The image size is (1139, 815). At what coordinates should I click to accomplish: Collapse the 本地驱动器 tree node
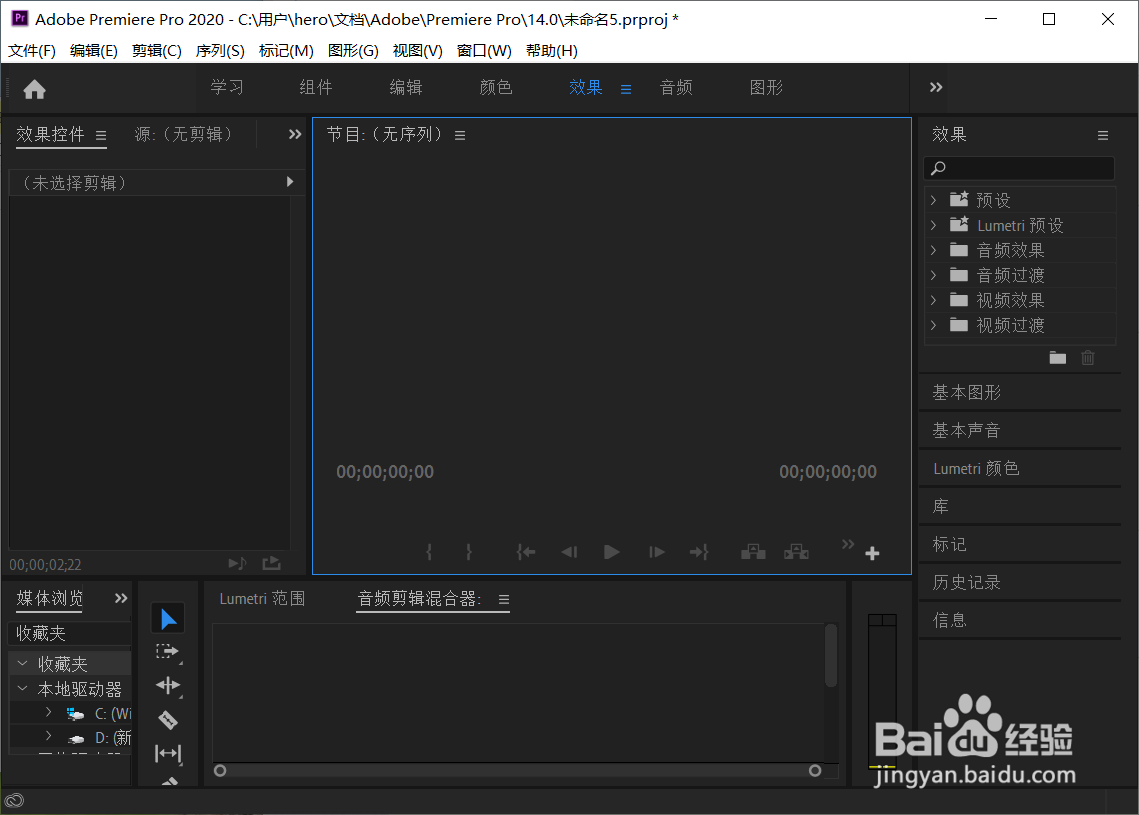pos(23,688)
